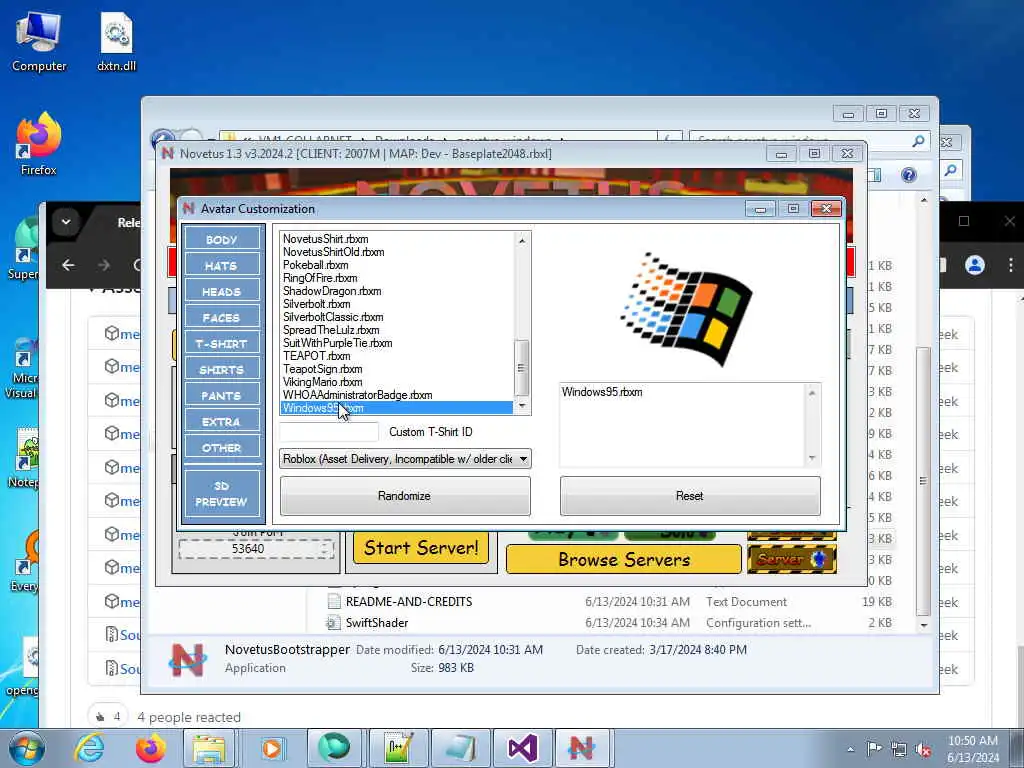Choose RingOfFire.rbxm from the list
1024x768 pixels.
click(x=320, y=278)
